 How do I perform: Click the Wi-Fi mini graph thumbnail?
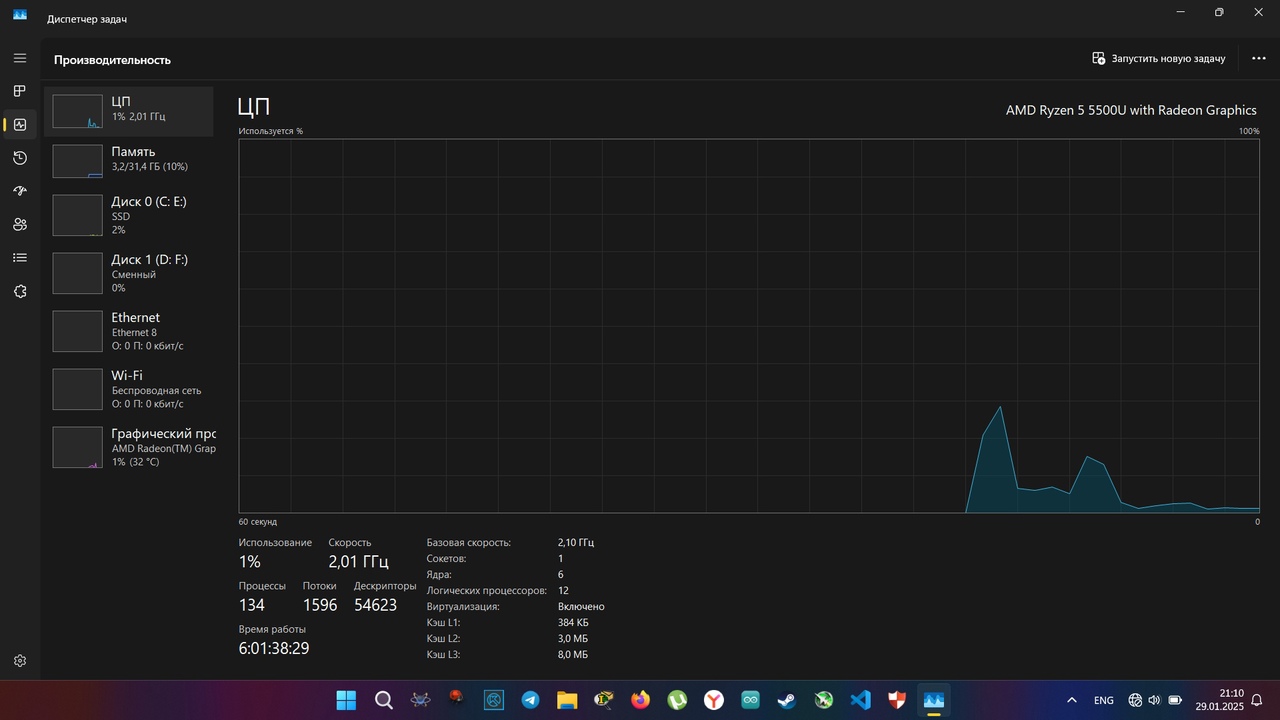coord(77,389)
